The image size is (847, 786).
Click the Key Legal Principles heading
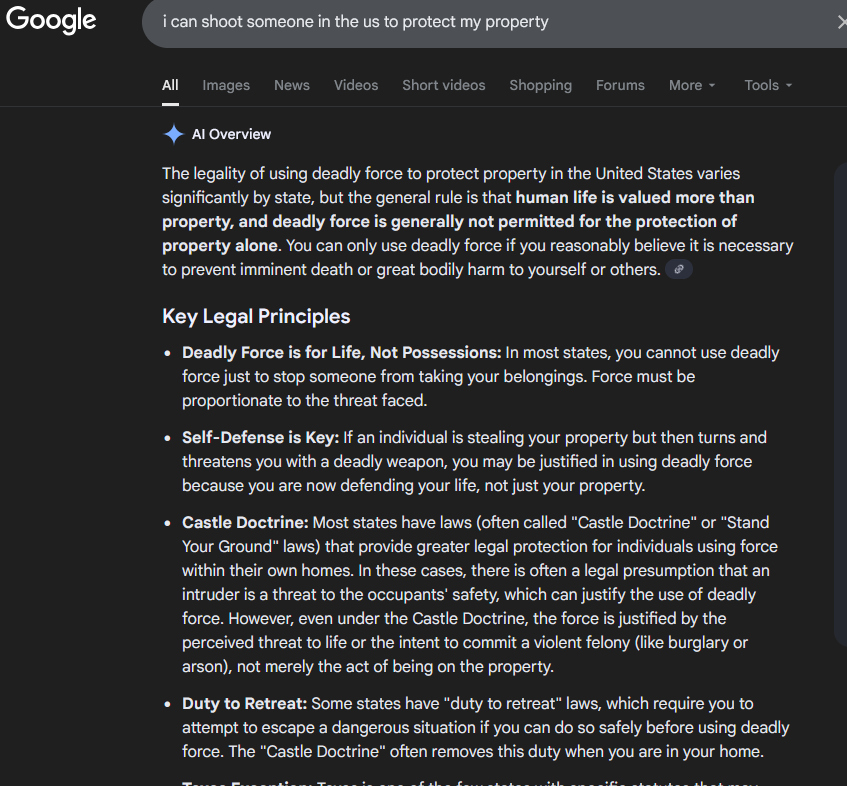[x=256, y=316]
